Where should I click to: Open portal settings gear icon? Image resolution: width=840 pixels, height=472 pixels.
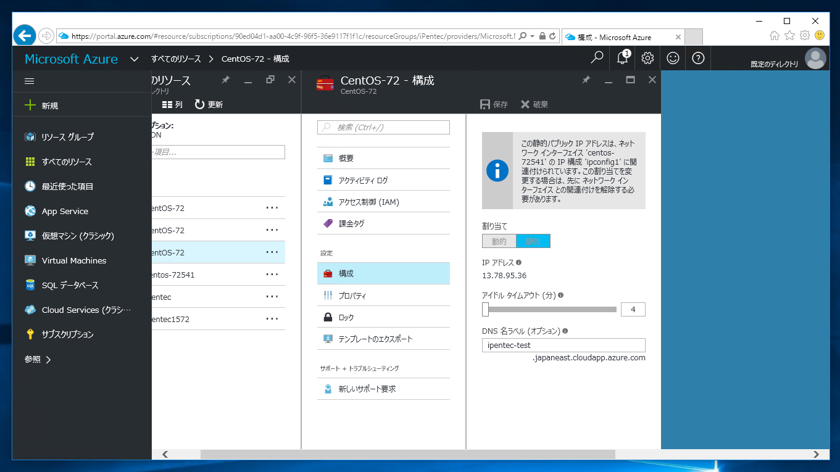tap(647, 58)
